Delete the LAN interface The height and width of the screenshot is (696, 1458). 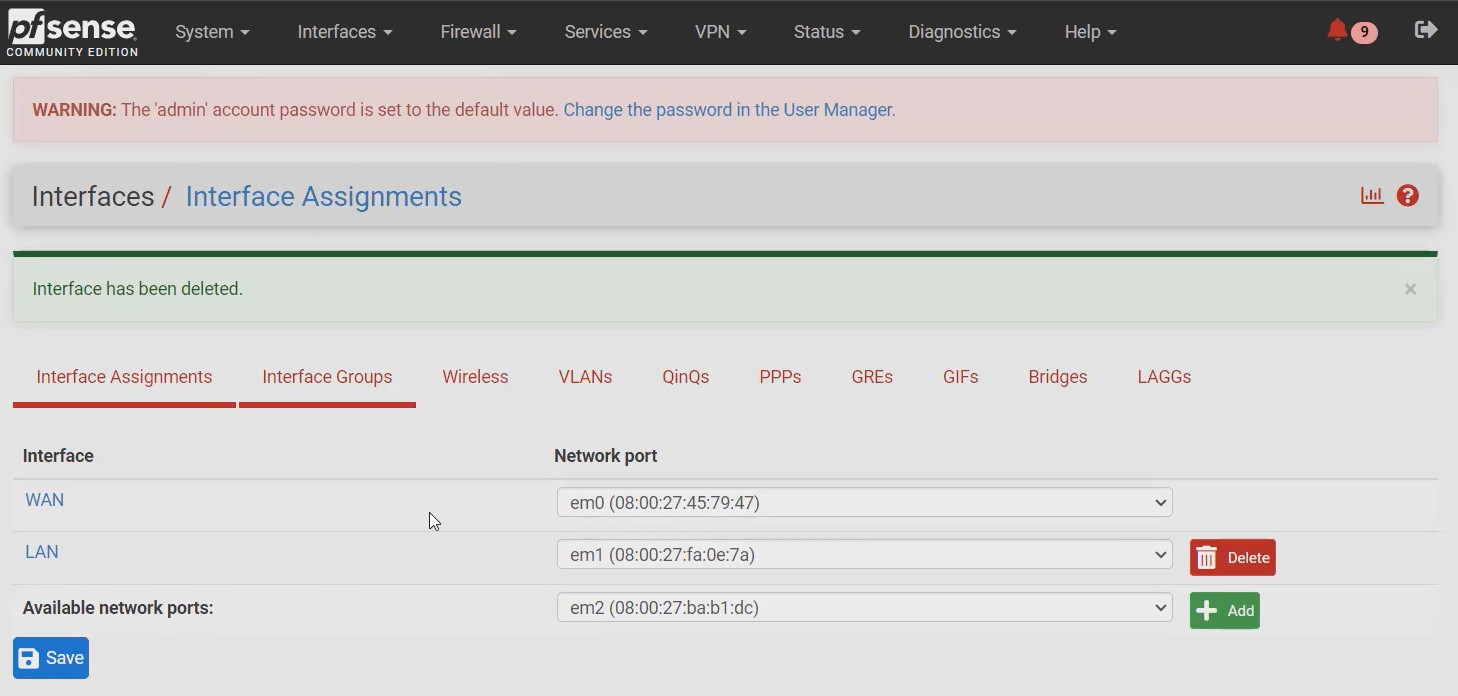pos(1232,558)
